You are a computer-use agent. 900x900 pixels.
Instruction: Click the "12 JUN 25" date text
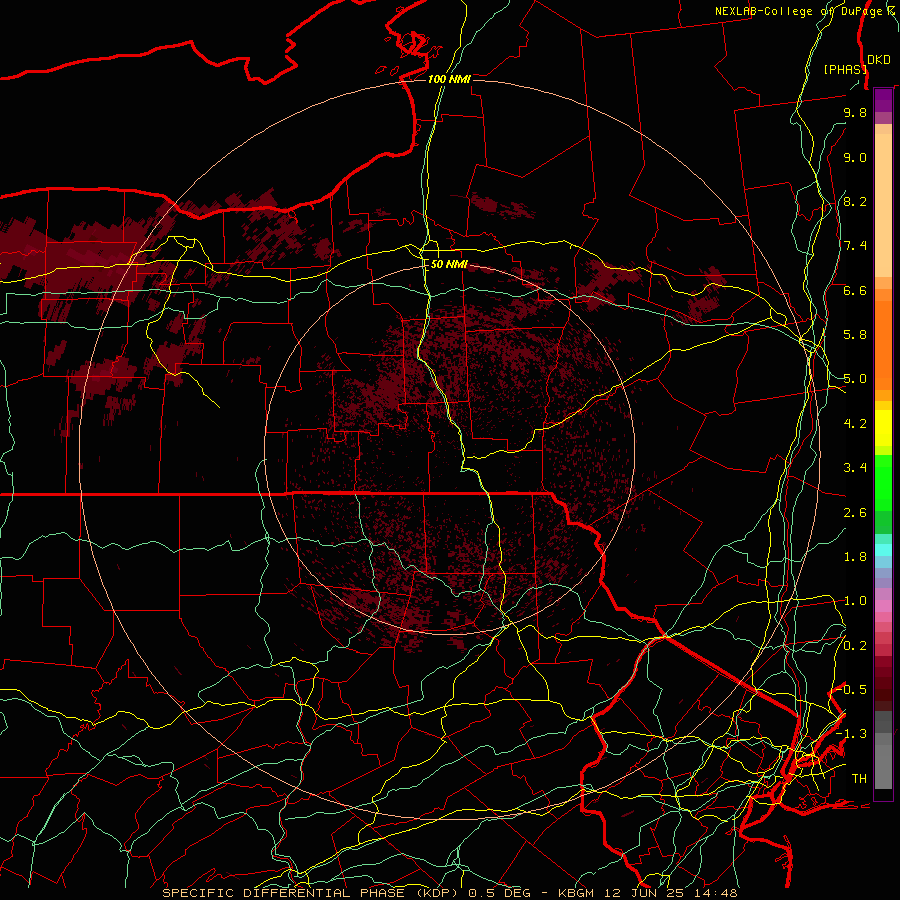[645, 893]
